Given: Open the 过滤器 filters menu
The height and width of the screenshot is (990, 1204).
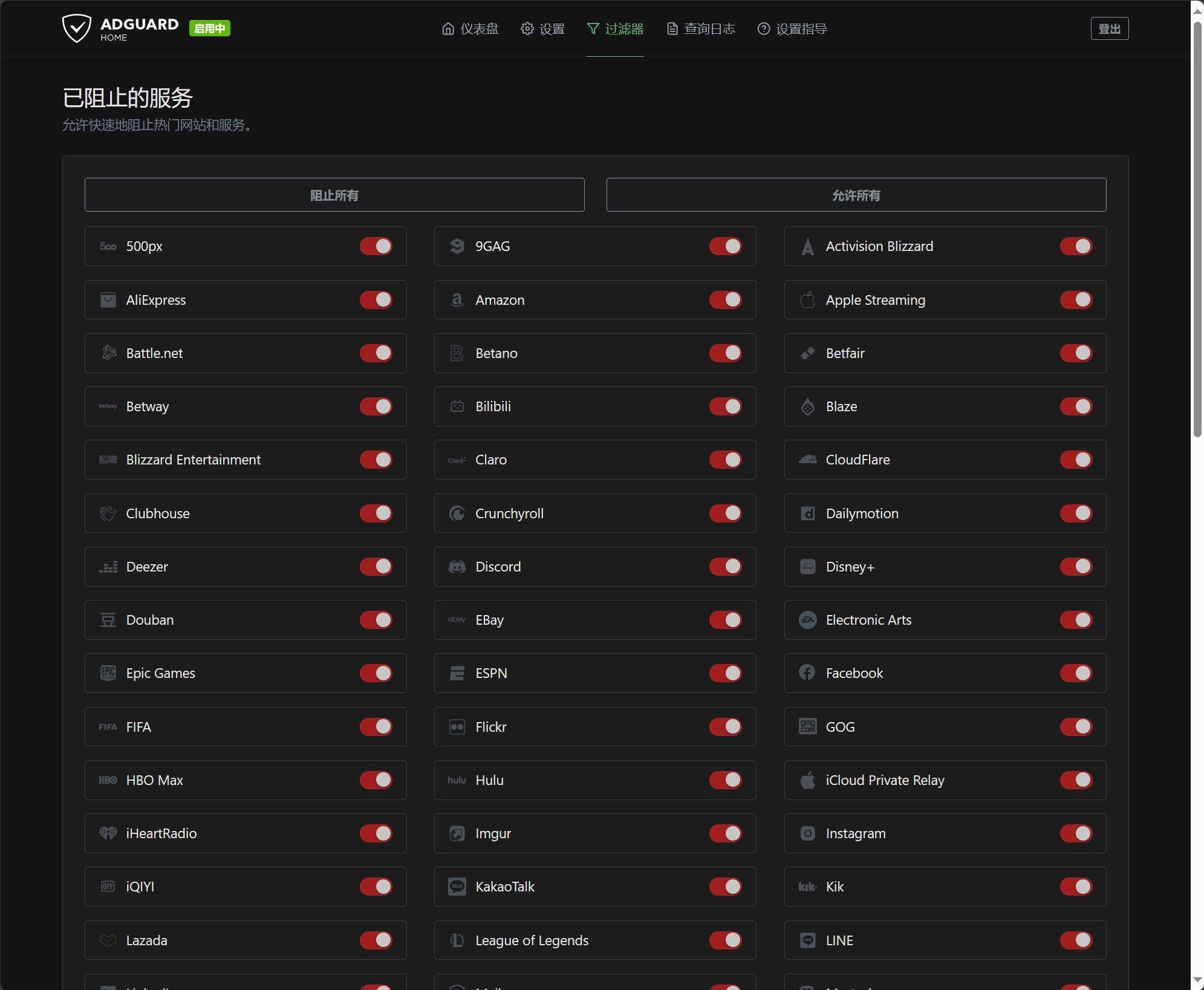Looking at the screenshot, I should 615,28.
